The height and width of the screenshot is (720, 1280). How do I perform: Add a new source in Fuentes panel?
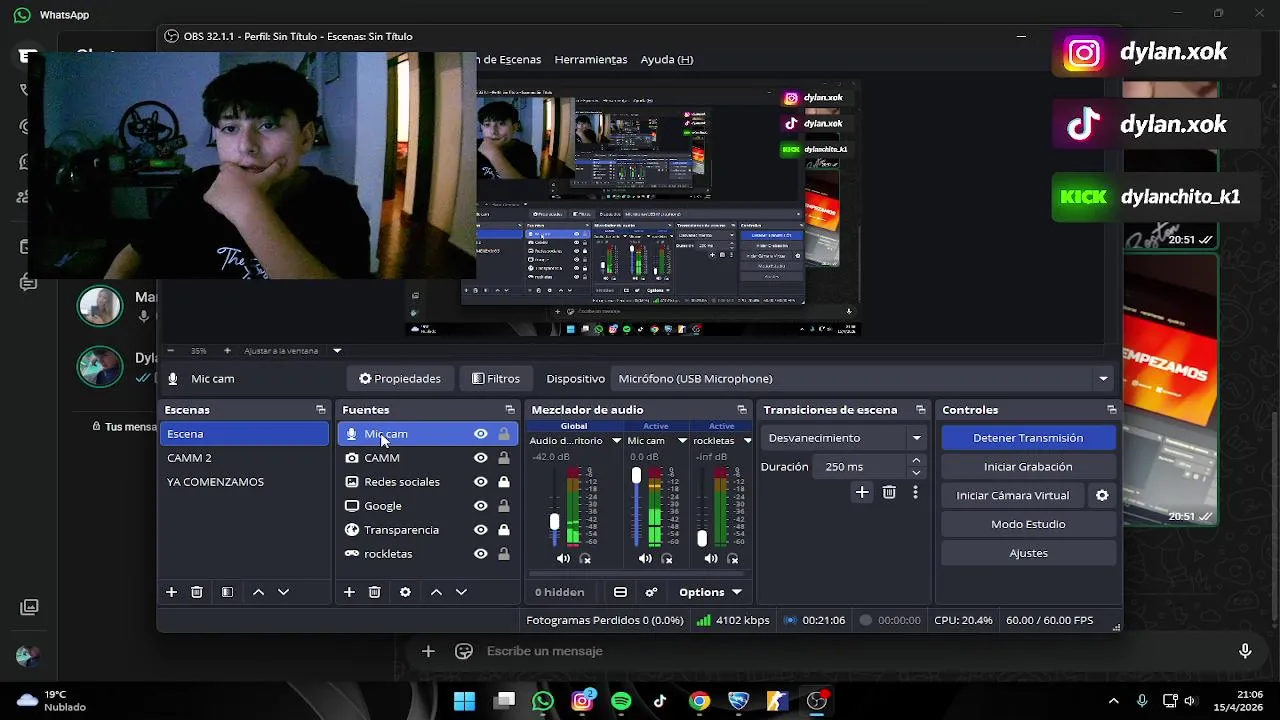coord(349,592)
